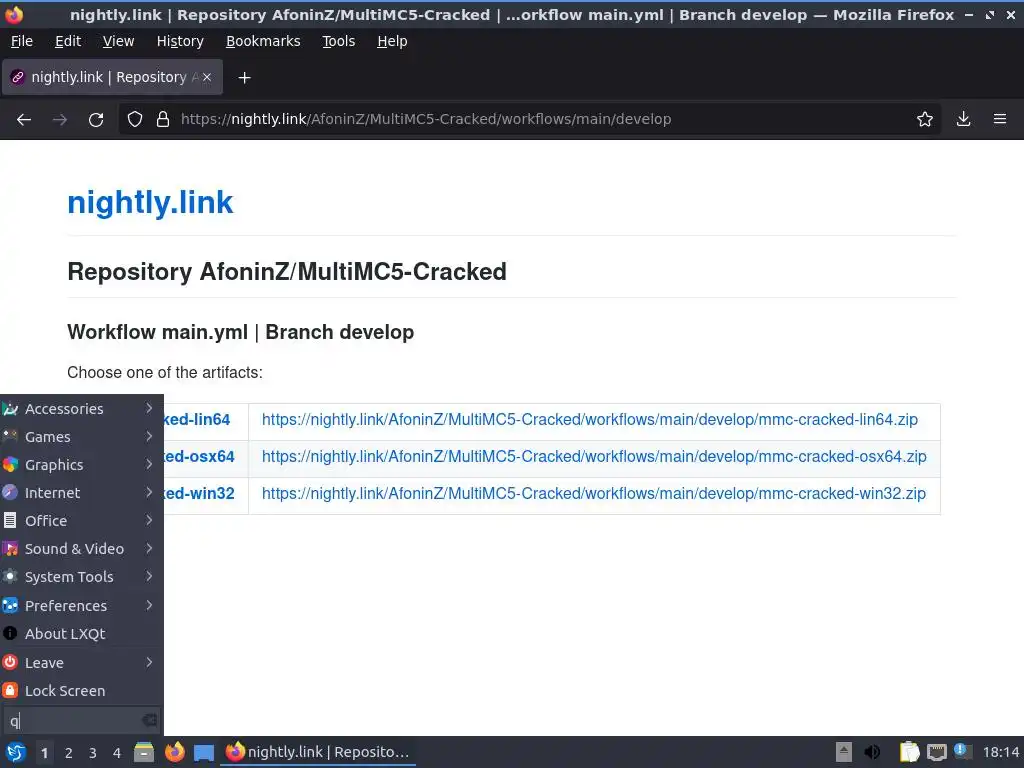The width and height of the screenshot is (1024, 768).
Task: Open the mmc-cracked-osx64.zip download link
Action: click(x=594, y=456)
